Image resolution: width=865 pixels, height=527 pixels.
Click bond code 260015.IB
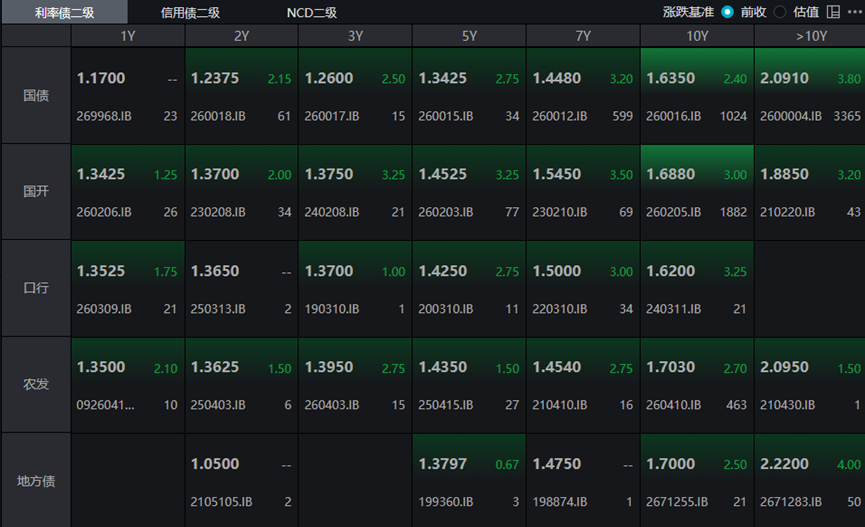(x=446, y=116)
